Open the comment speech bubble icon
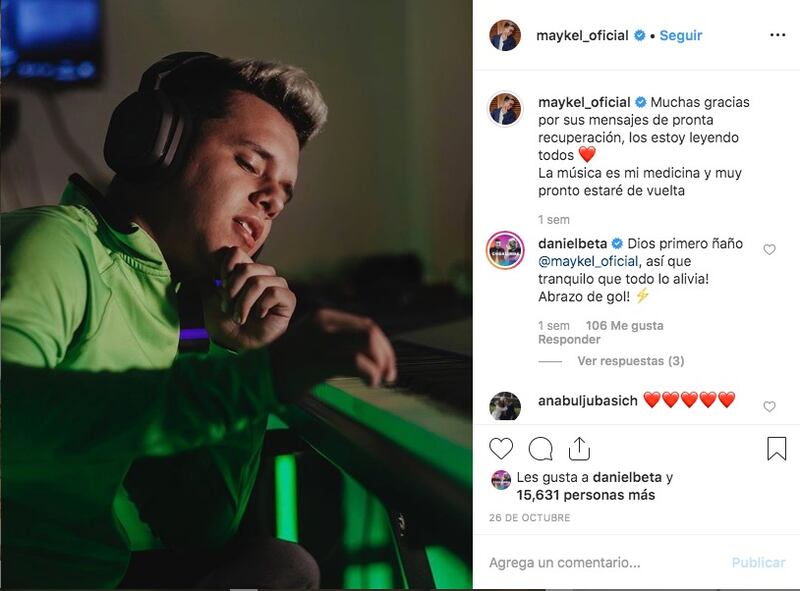 point(540,449)
